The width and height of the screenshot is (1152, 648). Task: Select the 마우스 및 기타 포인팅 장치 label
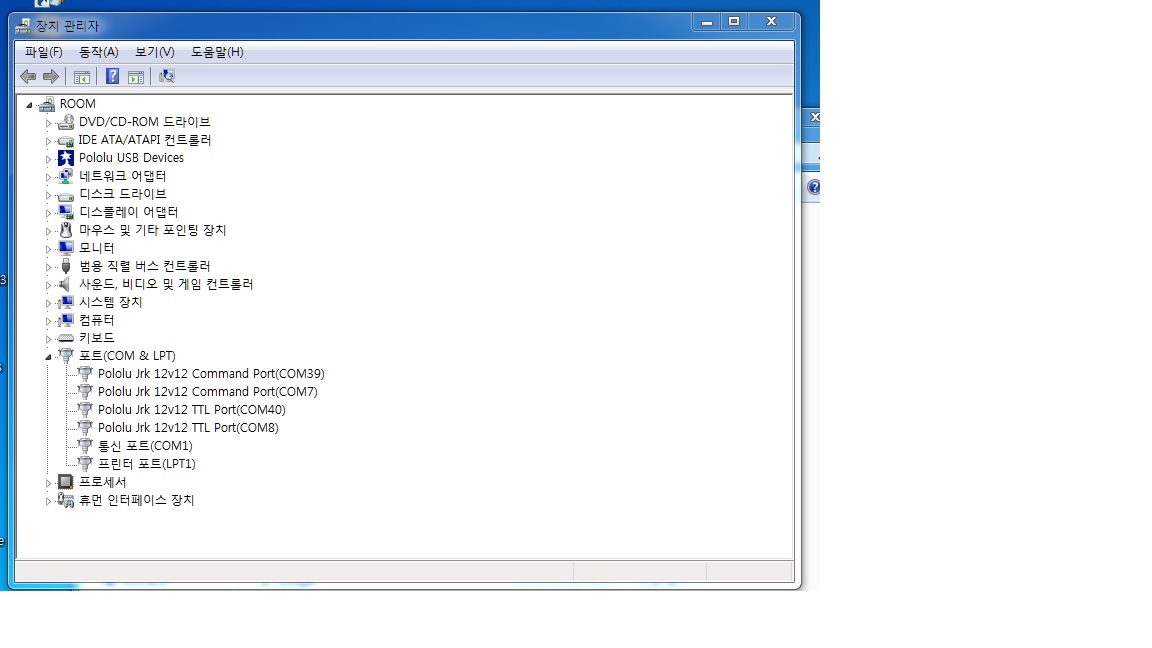click(x=153, y=230)
